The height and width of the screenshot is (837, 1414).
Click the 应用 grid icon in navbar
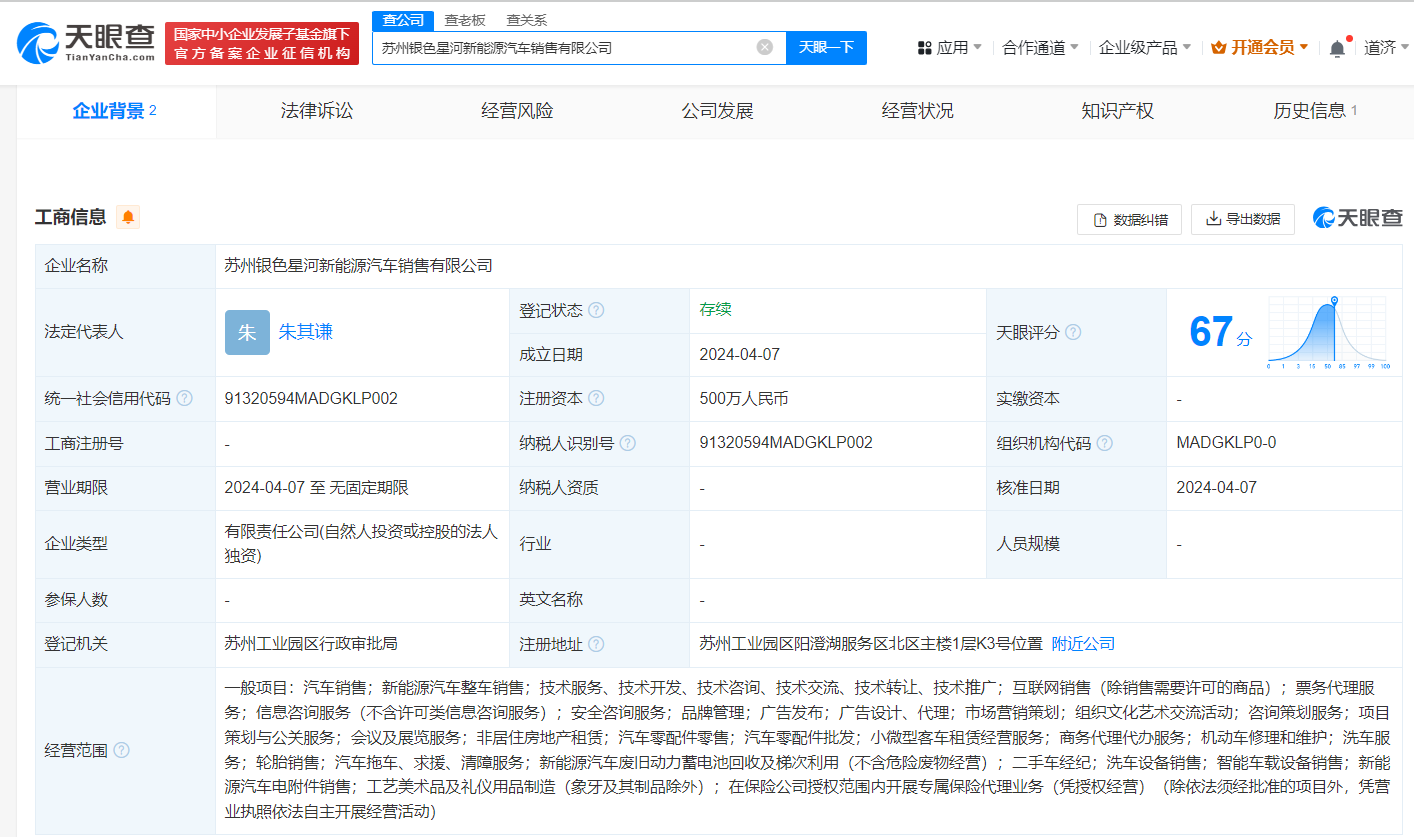(x=923, y=46)
